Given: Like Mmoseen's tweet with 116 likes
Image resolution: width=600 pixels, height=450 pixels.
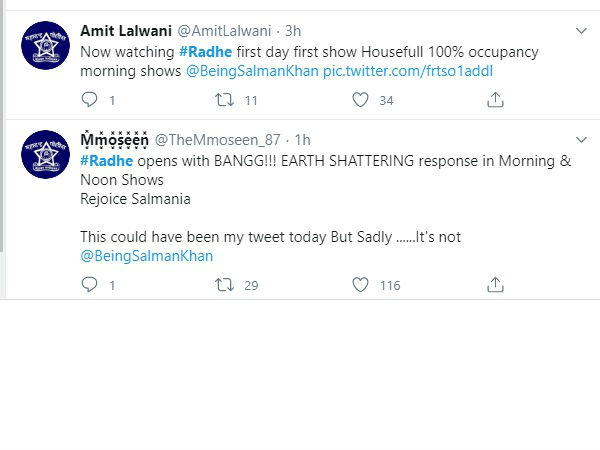Looking at the screenshot, I should [x=360, y=285].
